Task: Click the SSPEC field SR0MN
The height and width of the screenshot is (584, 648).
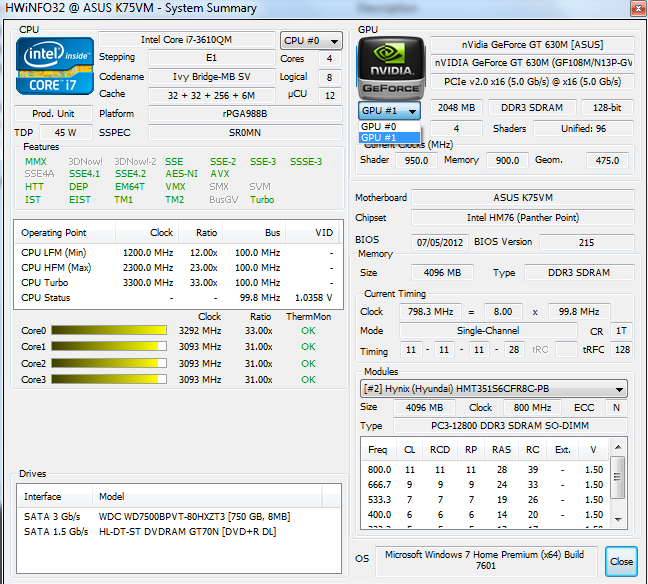Action: click(x=245, y=133)
